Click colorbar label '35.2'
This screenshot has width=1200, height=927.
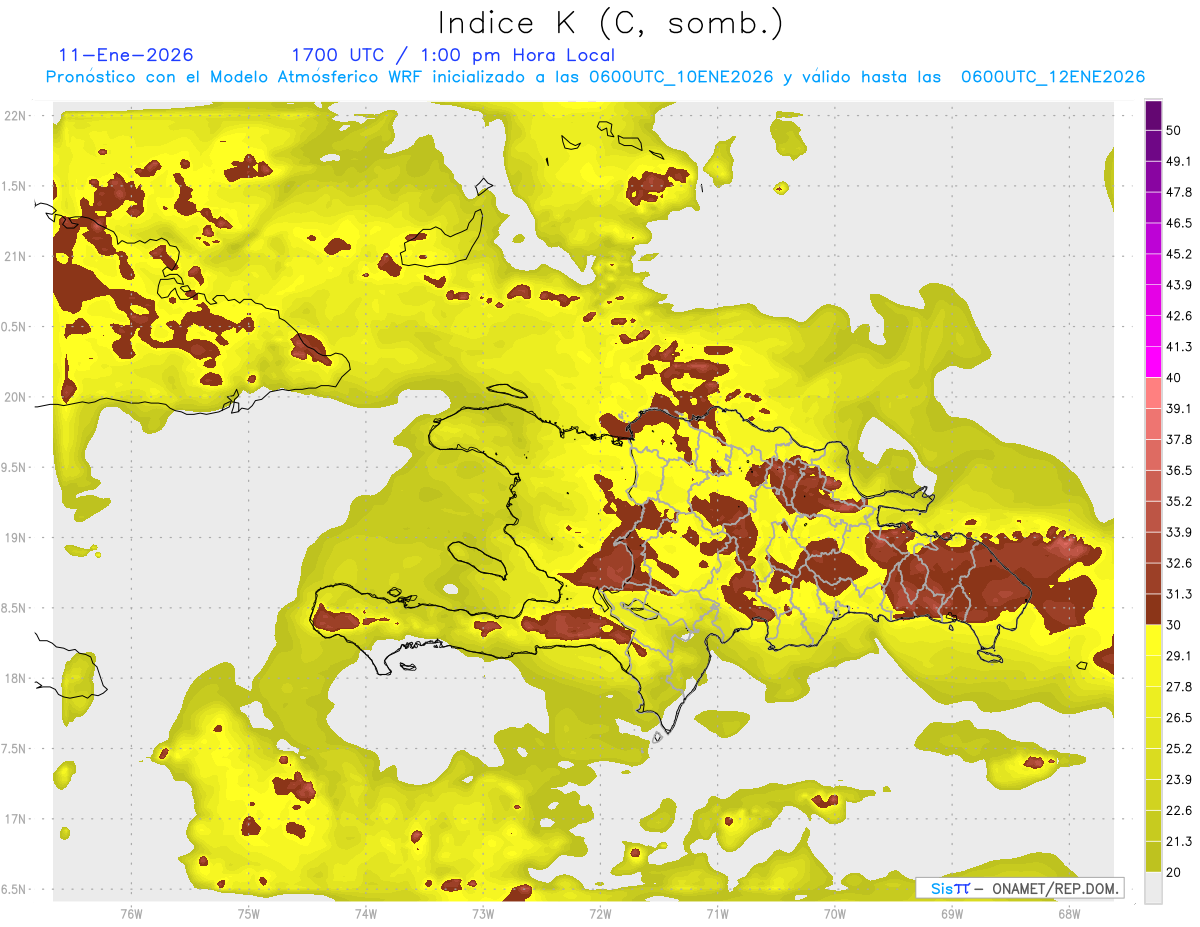1179,501
